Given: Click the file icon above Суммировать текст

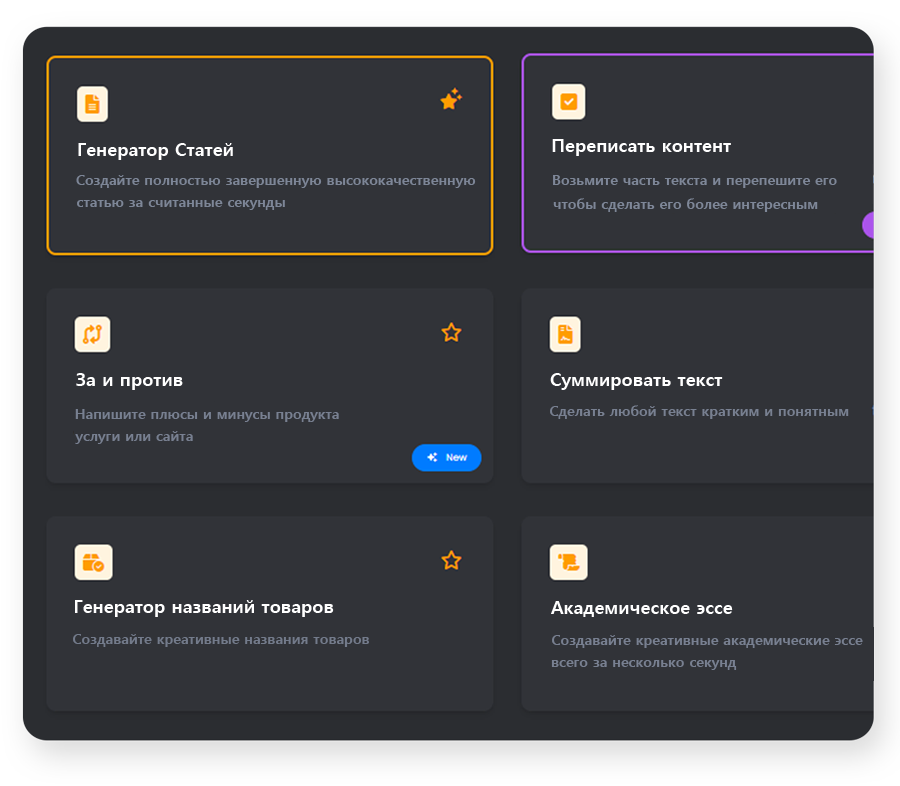Looking at the screenshot, I should click(x=565, y=334).
